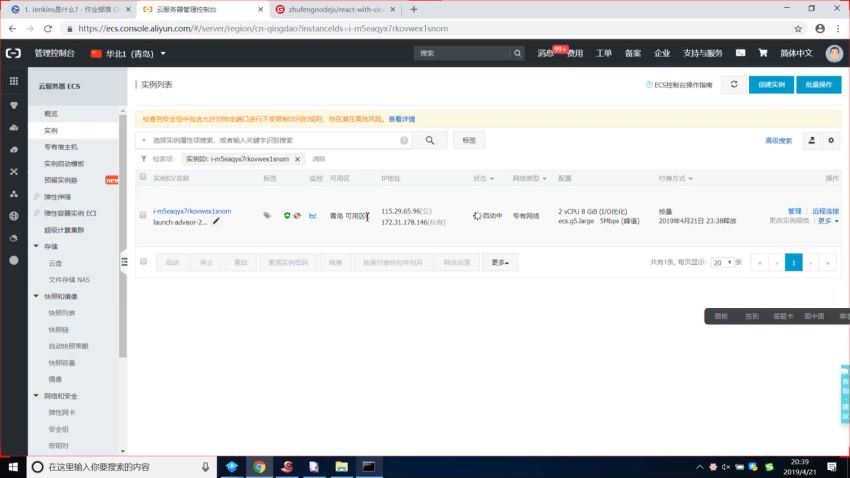
Task: Open 备案 in top navigation
Action: [633, 53]
